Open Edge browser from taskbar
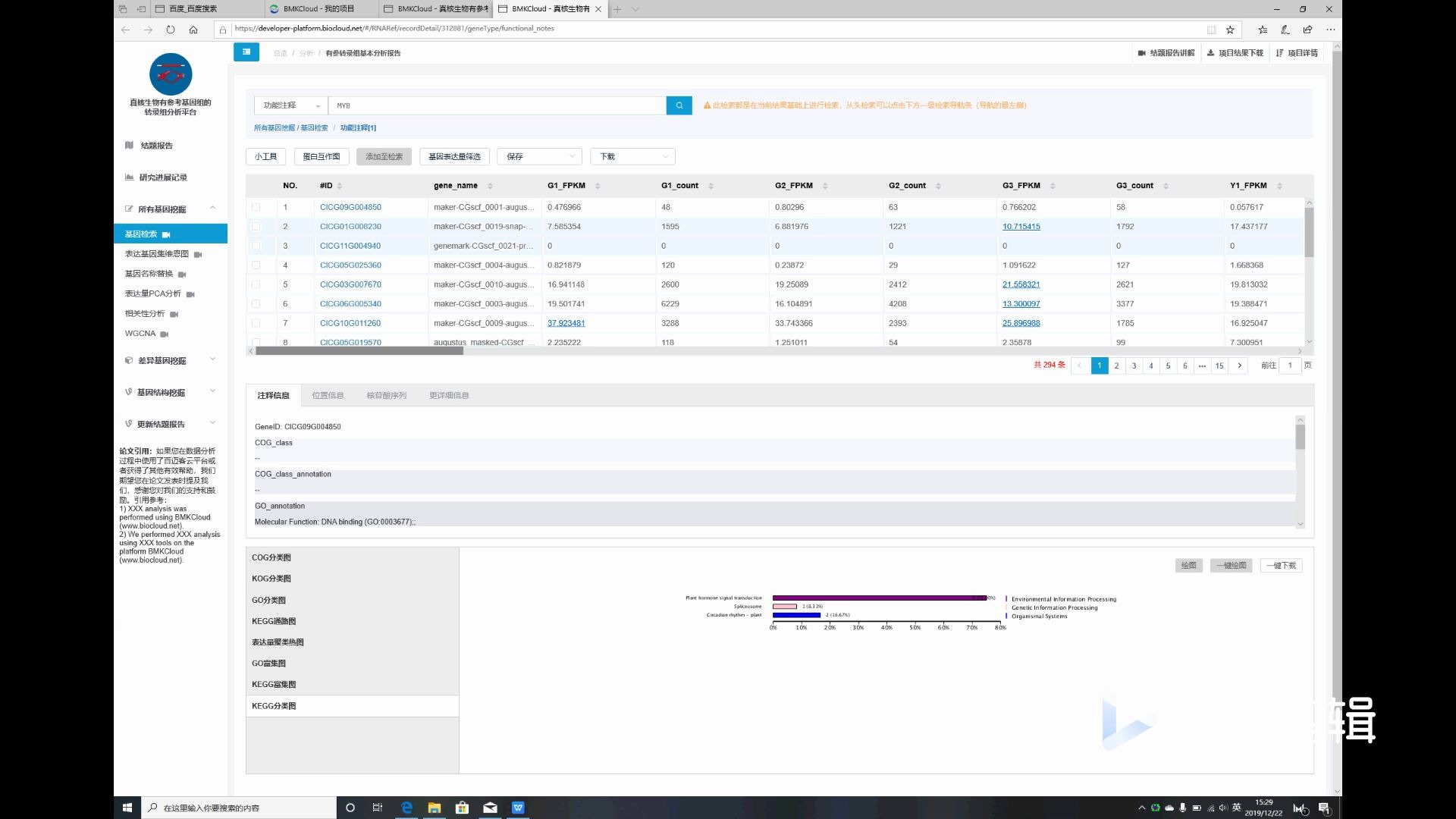Image resolution: width=1456 pixels, height=819 pixels. tap(406, 808)
